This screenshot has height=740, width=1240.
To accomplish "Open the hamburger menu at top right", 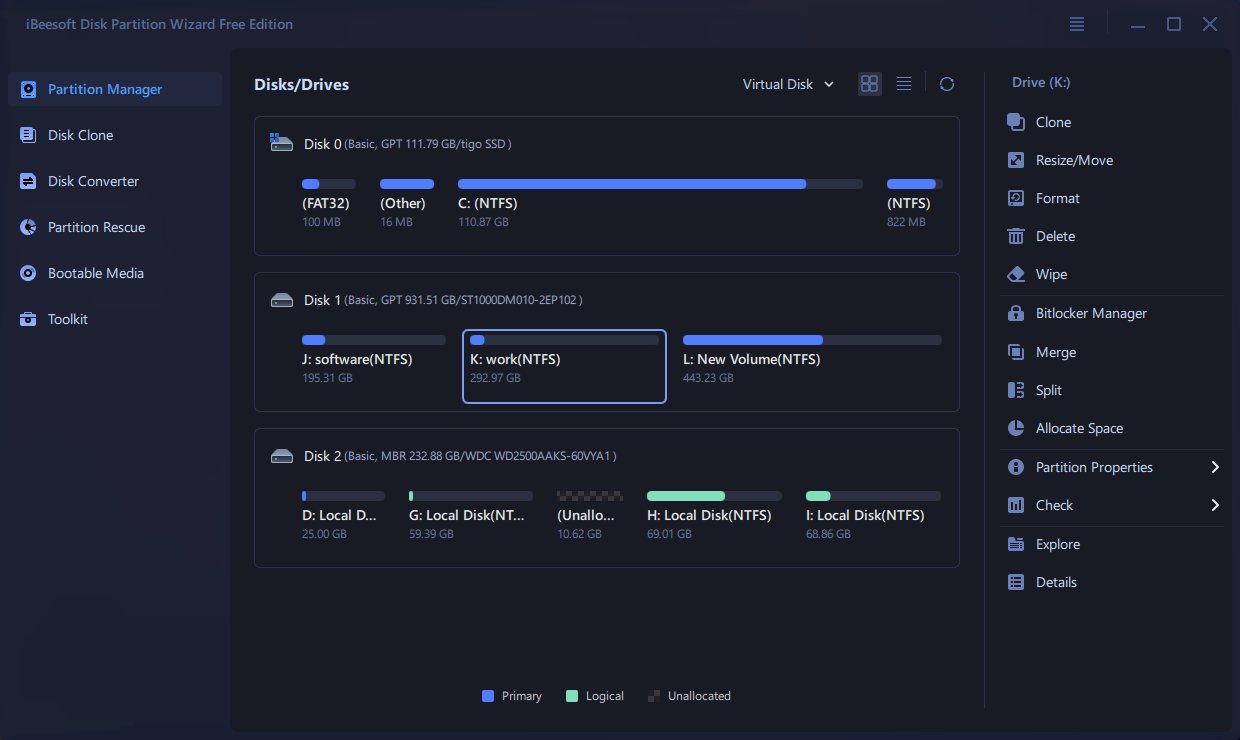I will click(x=1076, y=23).
